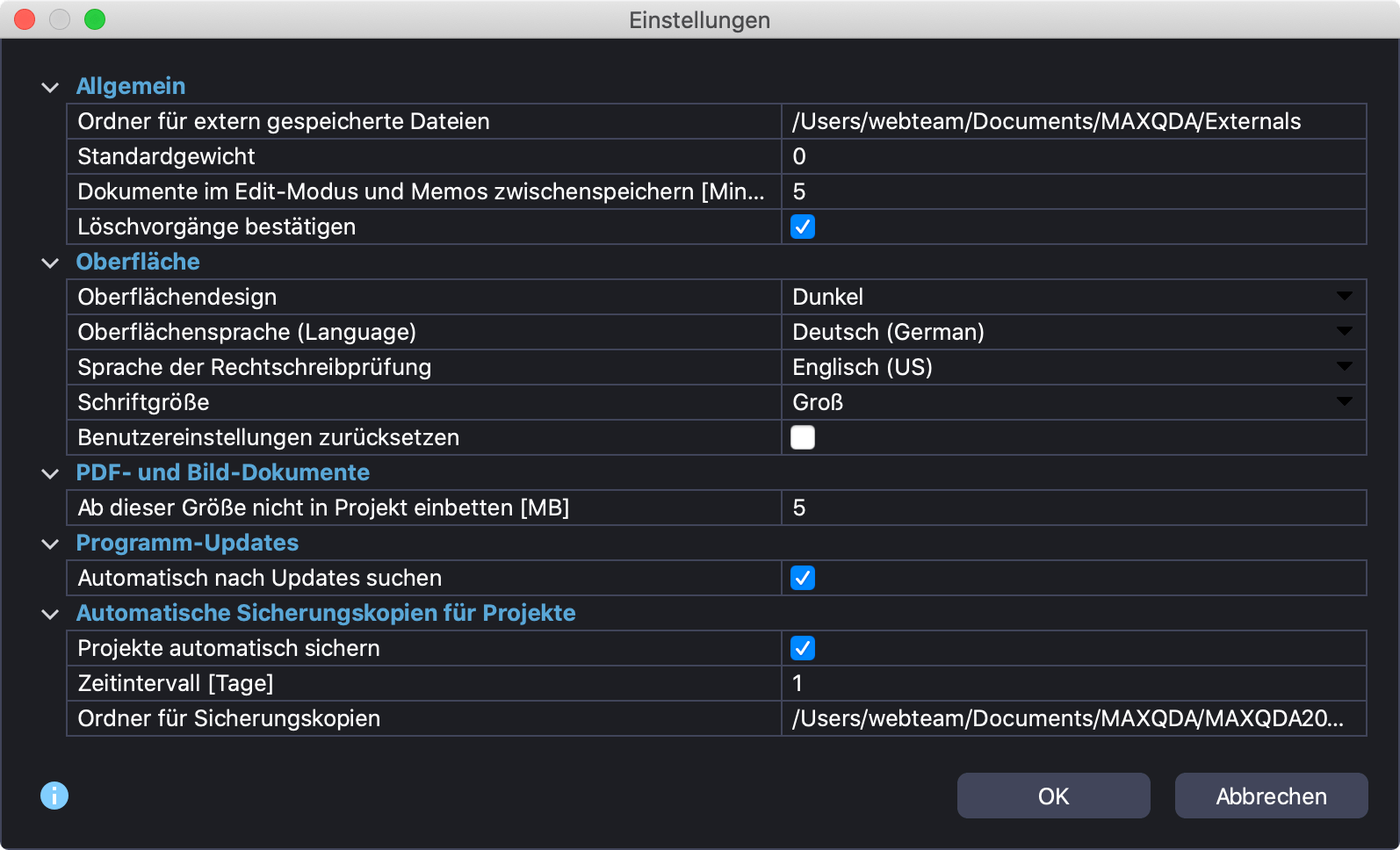The height and width of the screenshot is (850, 1400).
Task: Check Benutzereinstellungen zurücksetzen checkbox
Action: 802,437
